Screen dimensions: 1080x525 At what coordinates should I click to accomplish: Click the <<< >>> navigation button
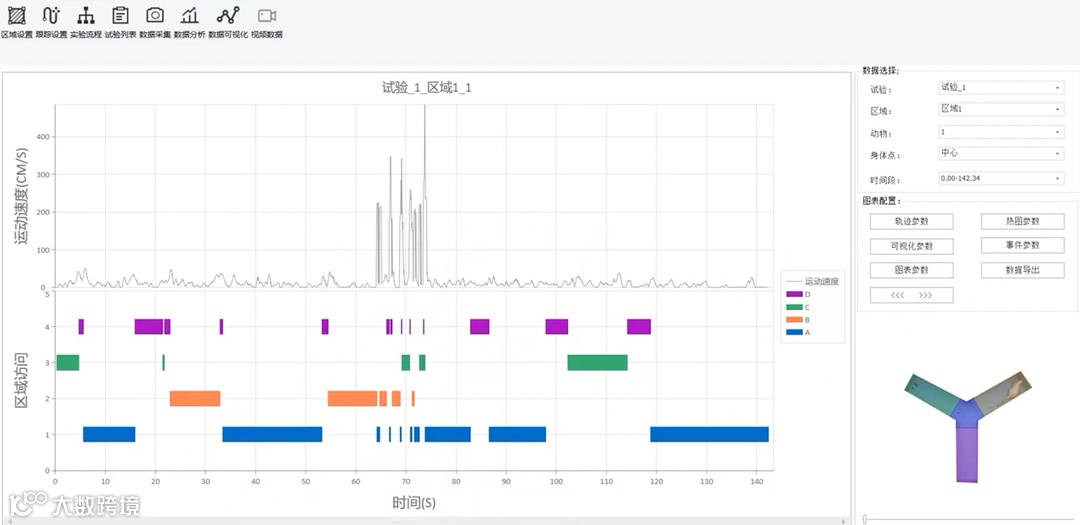click(911, 295)
